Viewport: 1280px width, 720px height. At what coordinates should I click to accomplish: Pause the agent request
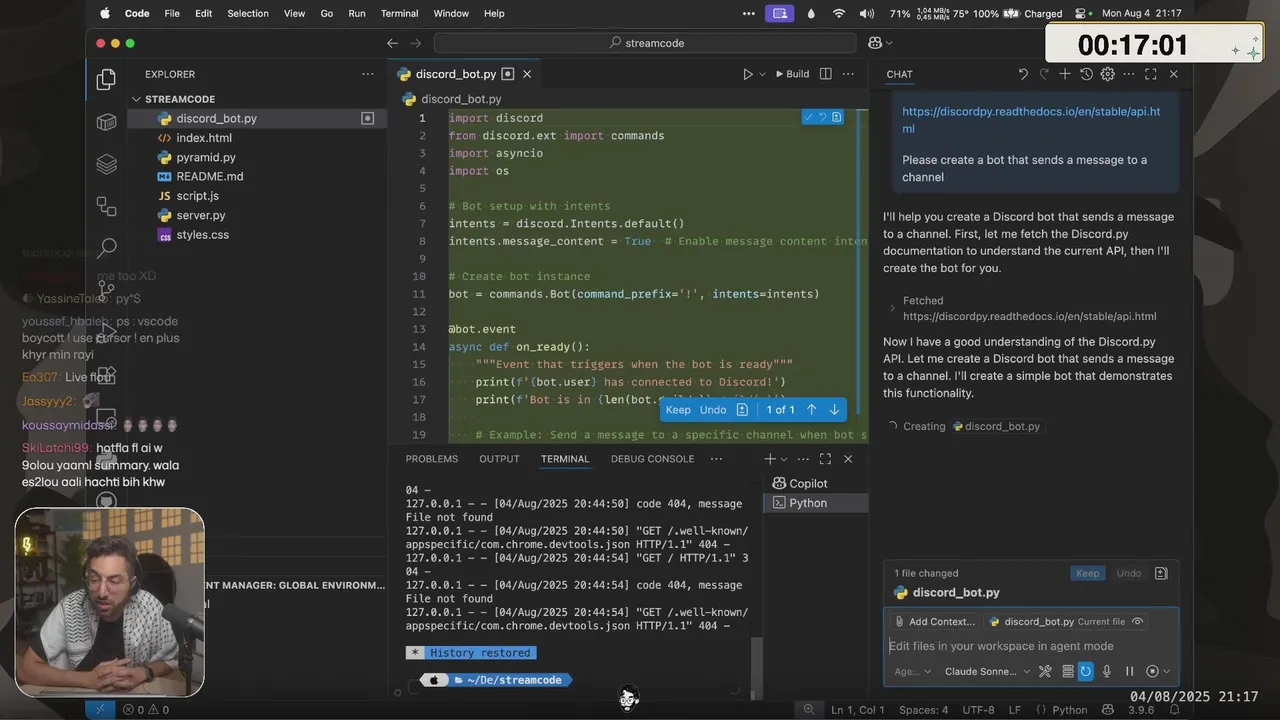pos(1129,672)
